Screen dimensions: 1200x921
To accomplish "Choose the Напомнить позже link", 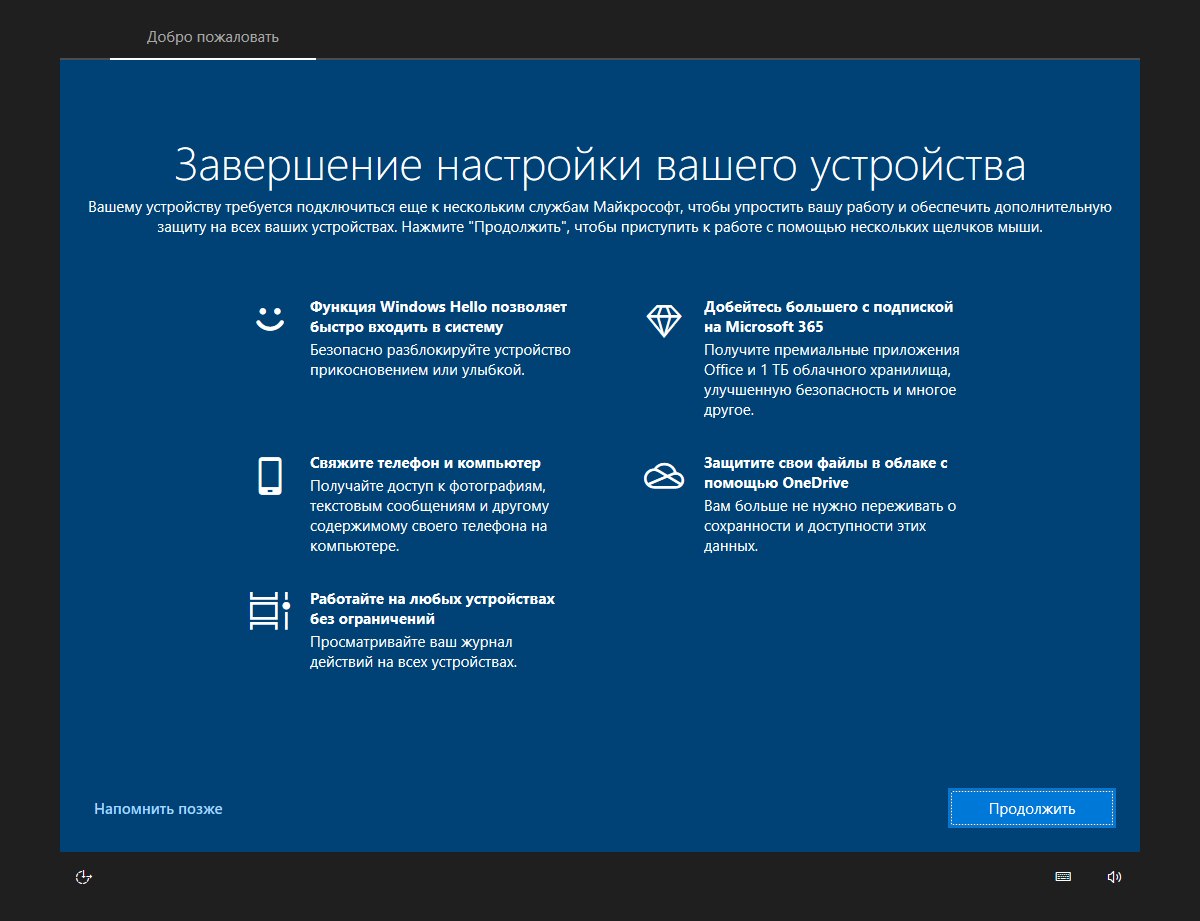I will pyautogui.click(x=158, y=808).
